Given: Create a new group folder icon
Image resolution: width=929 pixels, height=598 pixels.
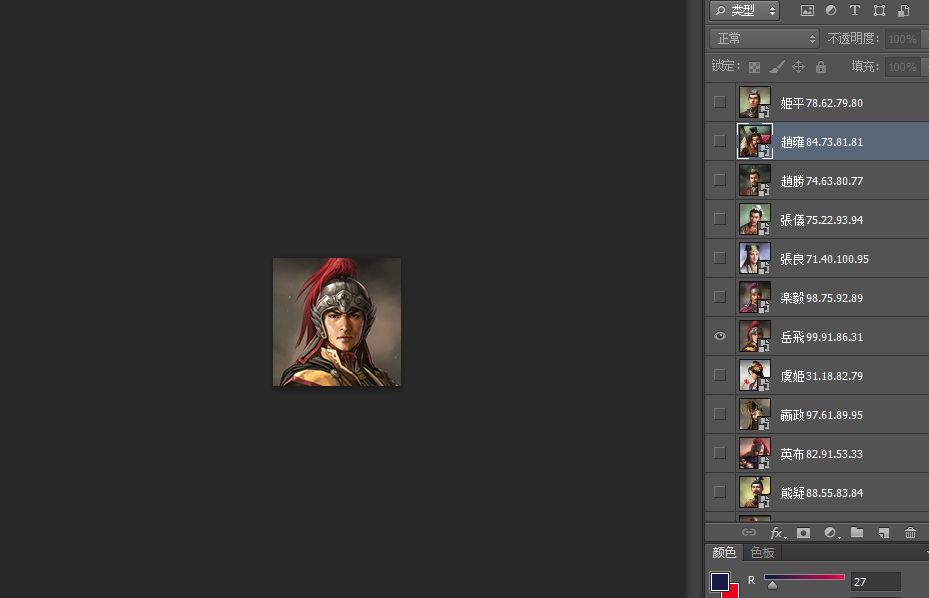Looking at the screenshot, I should coord(857,532).
